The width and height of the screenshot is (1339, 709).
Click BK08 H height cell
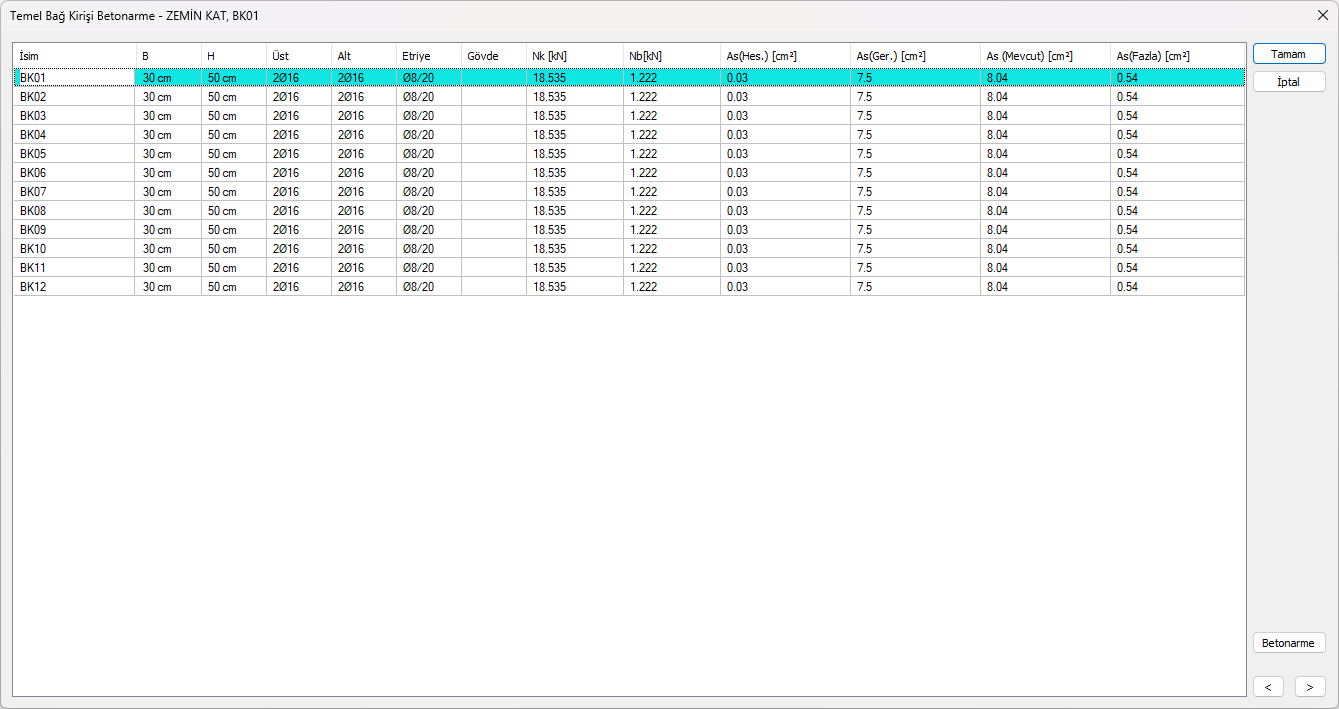pyautogui.click(x=233, y=211)
